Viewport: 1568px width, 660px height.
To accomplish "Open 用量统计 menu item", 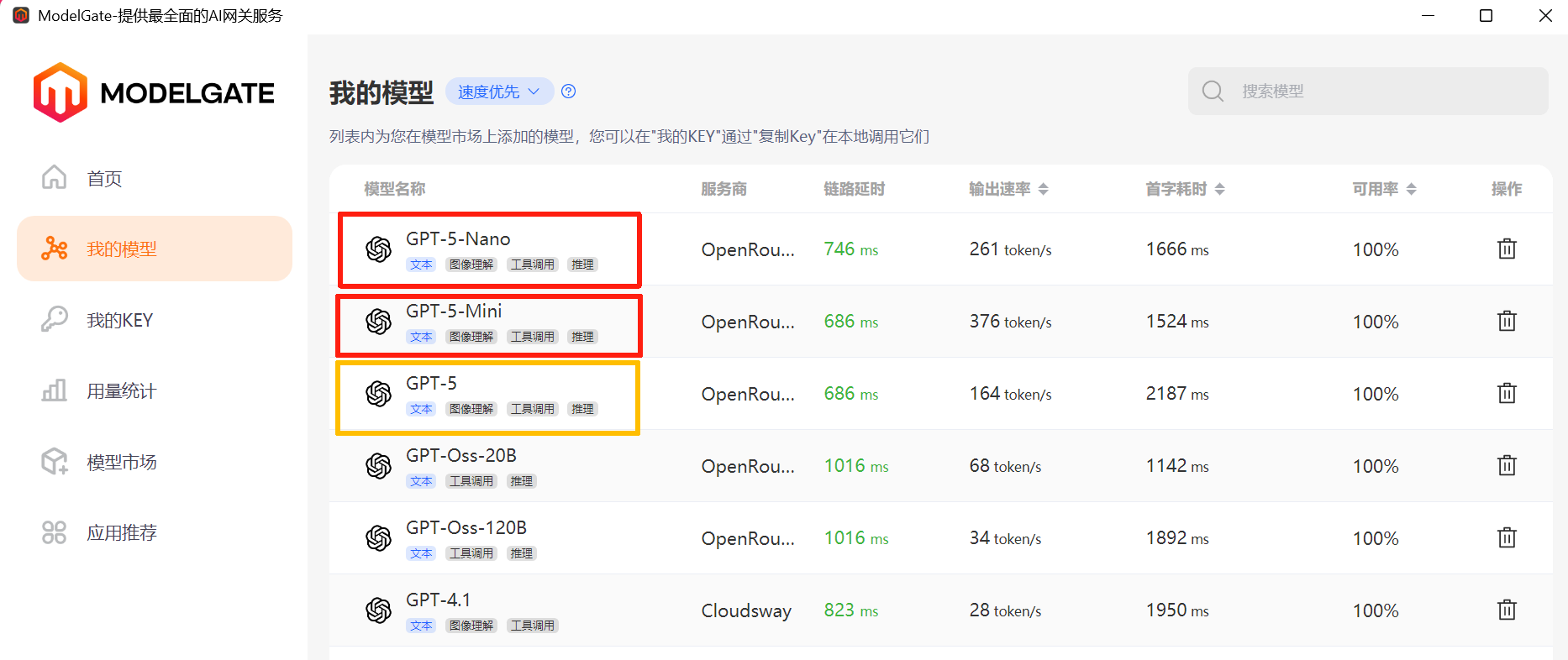I will click(x=155, y=390).
